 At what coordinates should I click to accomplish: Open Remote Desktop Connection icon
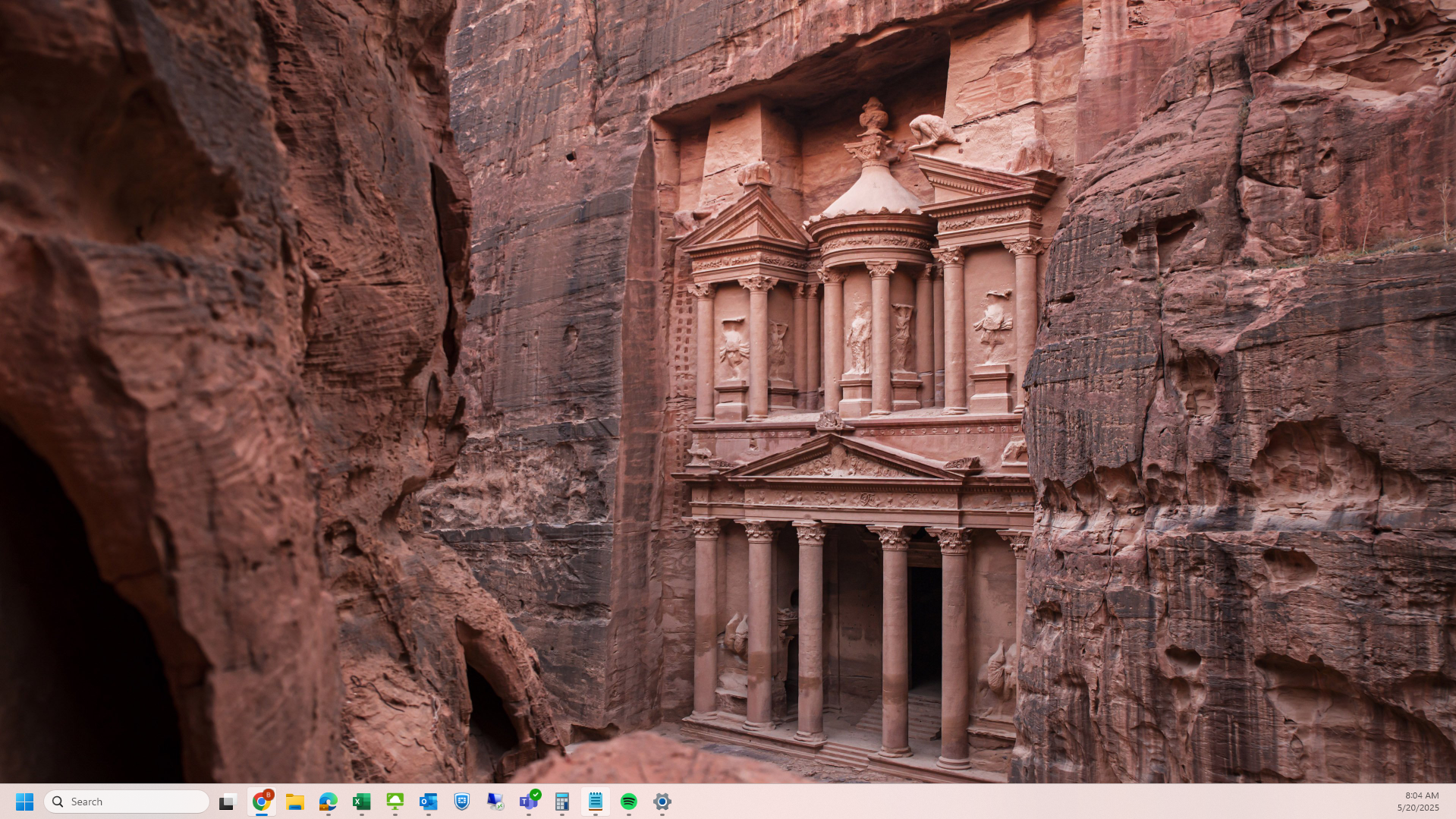tap(495, 802)
